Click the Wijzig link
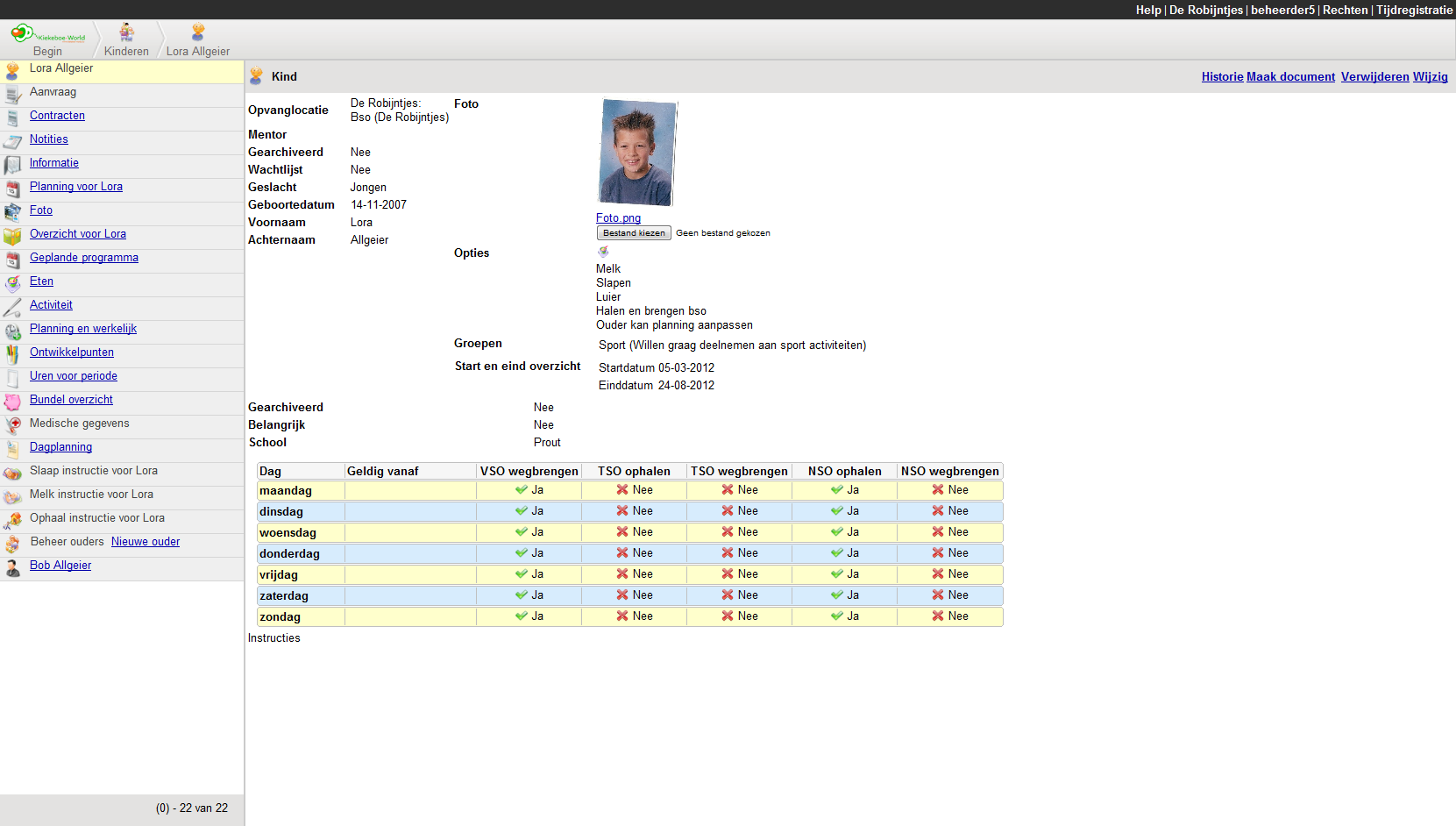The height and width of the screenshot is (826, 1456). click(1430, 77)
